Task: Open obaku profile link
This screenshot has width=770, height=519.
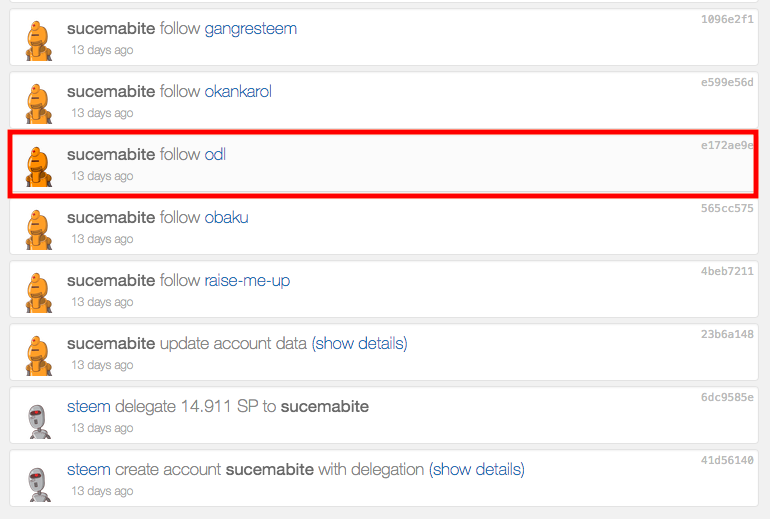Action: click(226, 218)
